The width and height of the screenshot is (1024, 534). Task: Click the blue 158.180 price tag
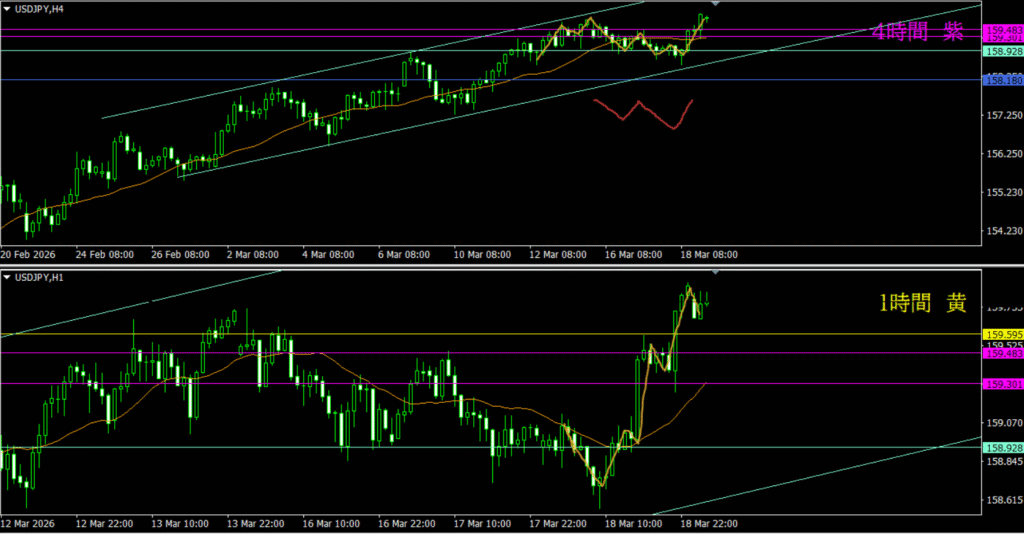point(1002,79)
